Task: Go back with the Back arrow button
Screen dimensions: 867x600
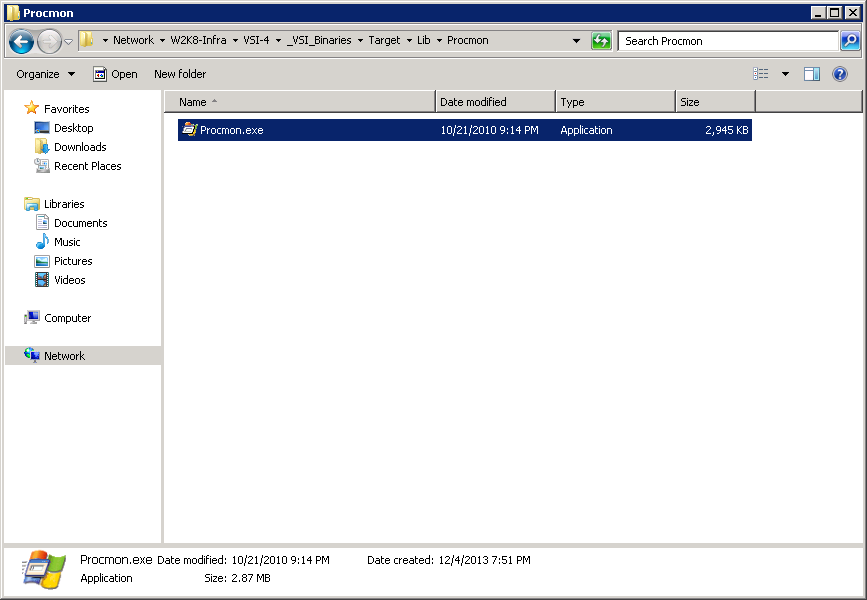Action: (21, 41)
